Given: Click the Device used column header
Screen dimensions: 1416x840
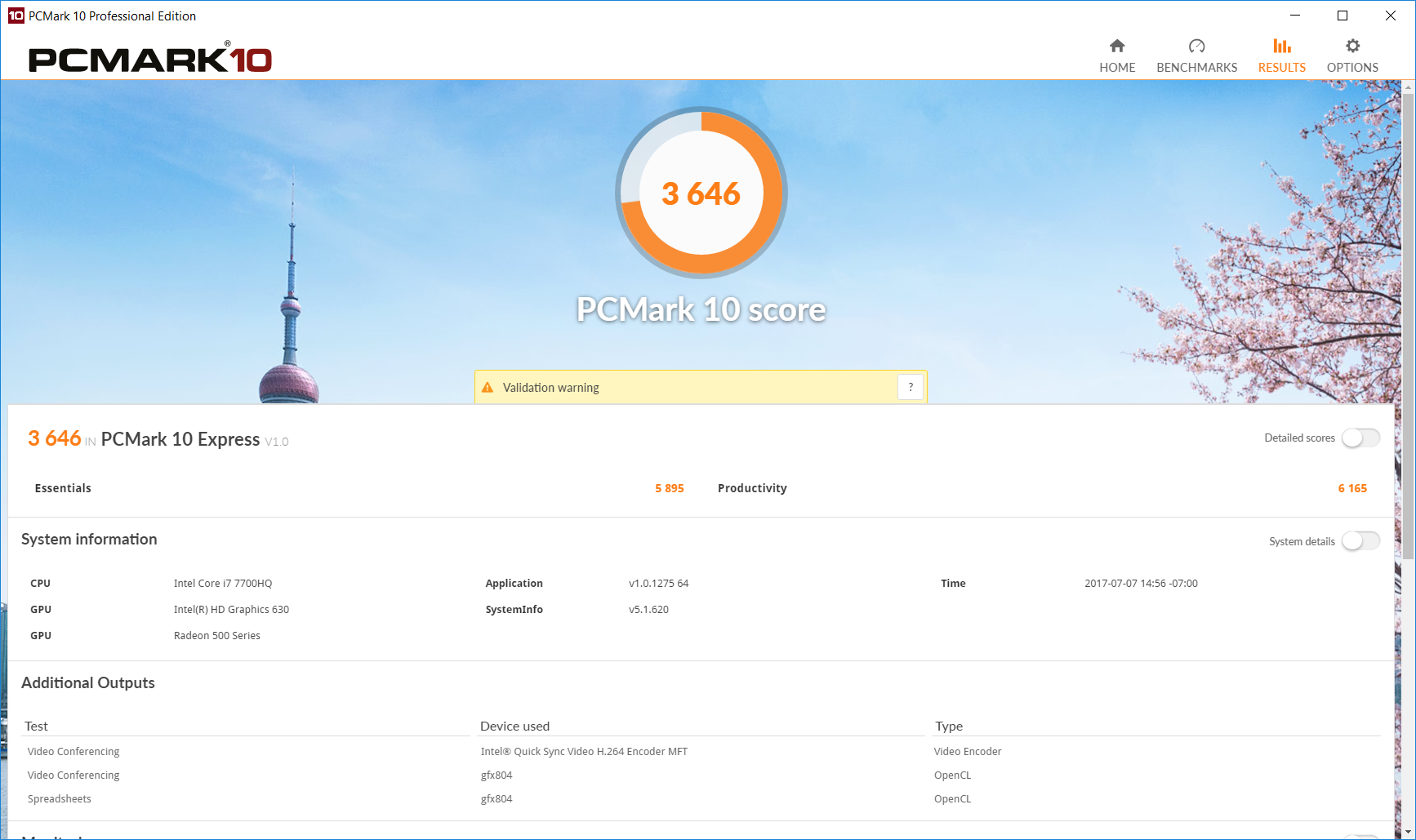Looking at the screenshot, I should [514, 727].
